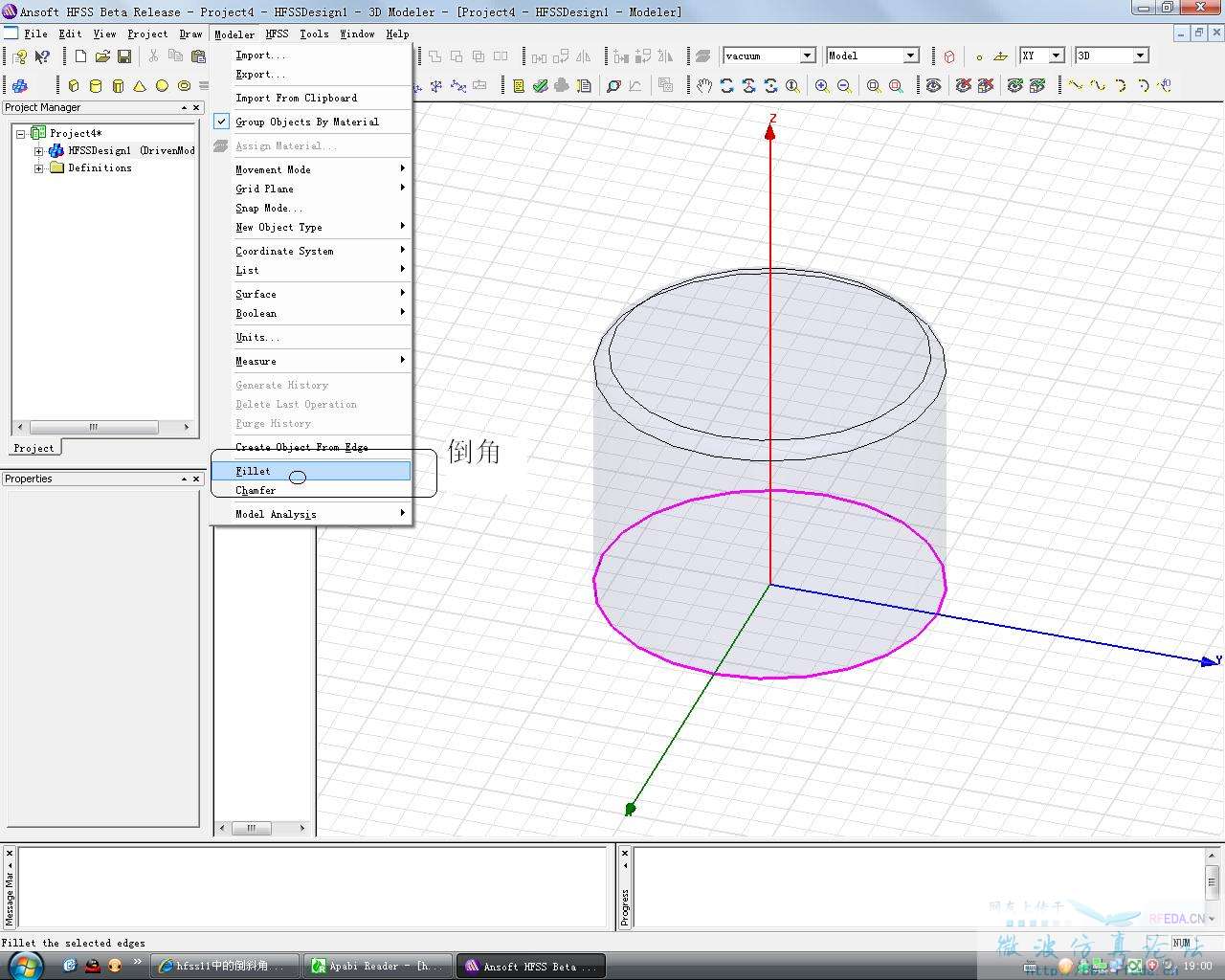Choose Fillet from Modeler menu
The width and height of the screenshot is (1225, 980).
tap(312, 471)
